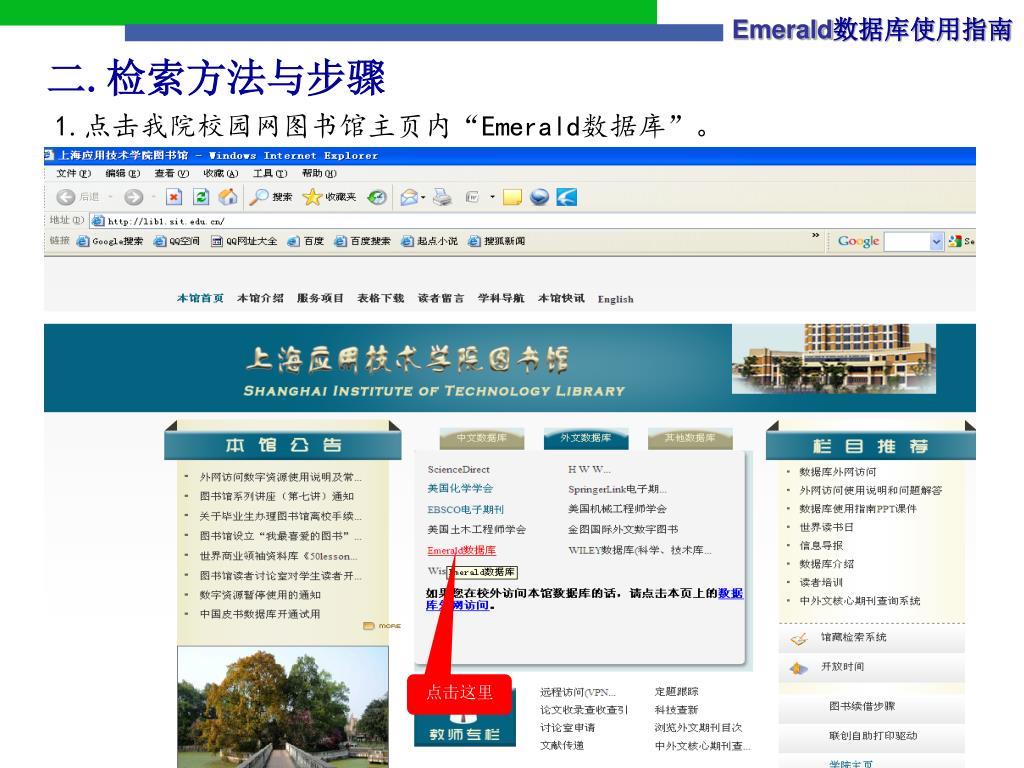
Task: Open 图书馆续借步骤 link
Action: [862, 706]
